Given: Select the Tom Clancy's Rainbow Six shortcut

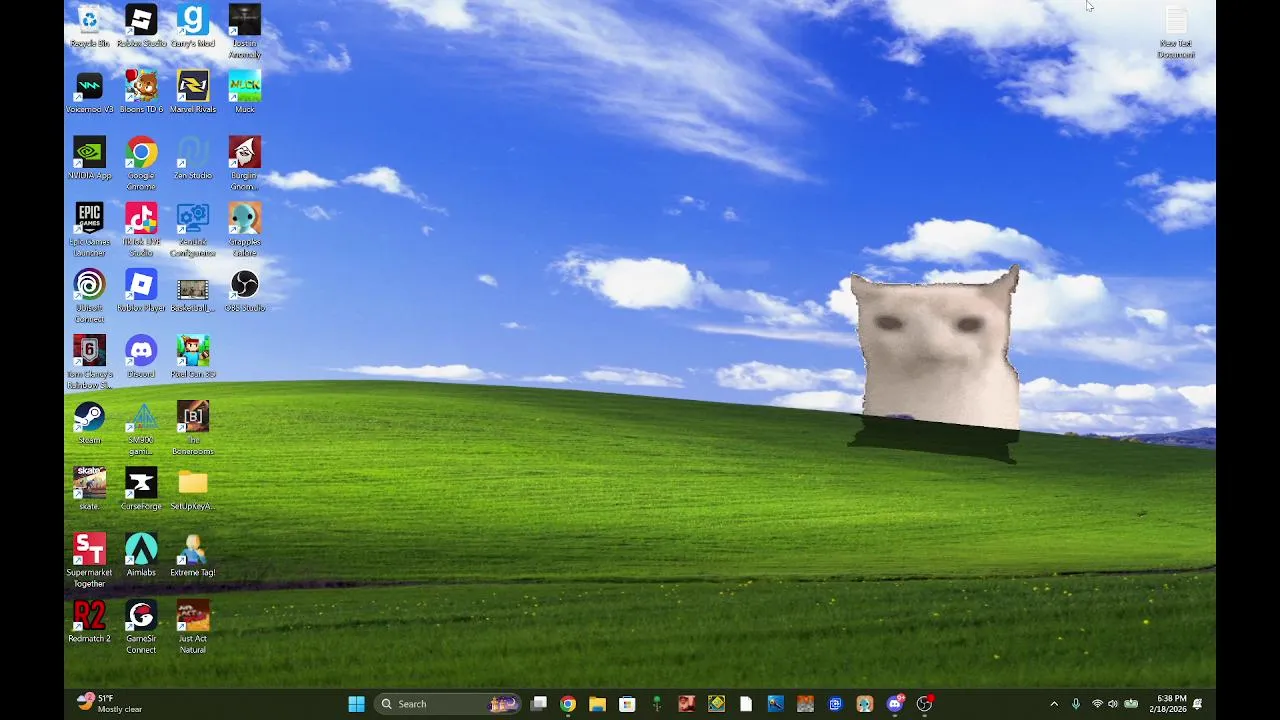Looking at the screenshot, I should tap(89, 363).
